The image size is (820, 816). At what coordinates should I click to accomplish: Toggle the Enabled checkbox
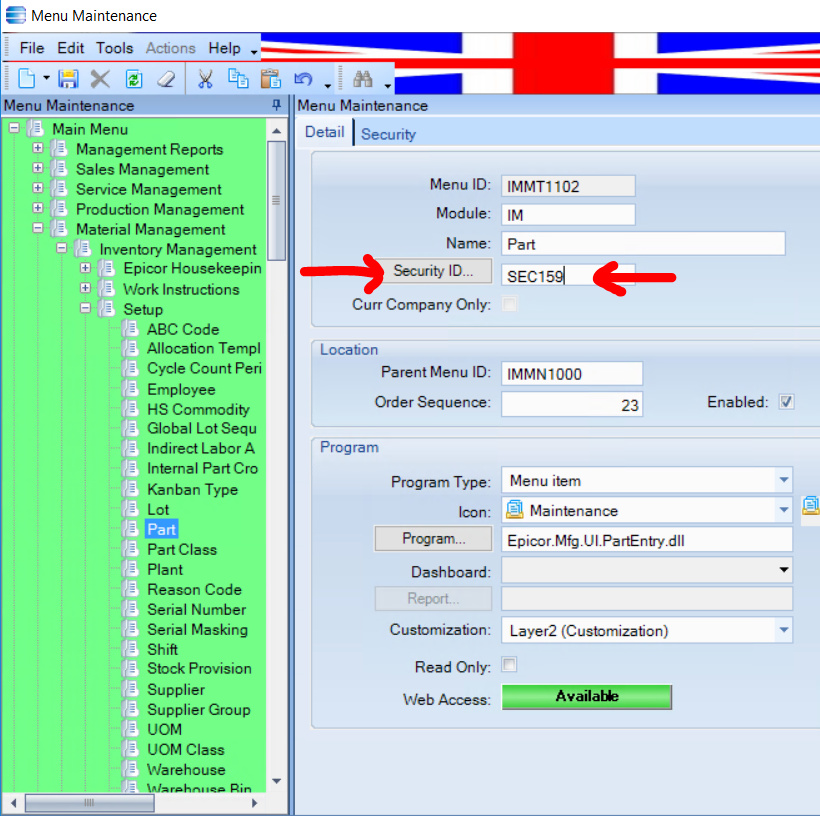[786, 402]
